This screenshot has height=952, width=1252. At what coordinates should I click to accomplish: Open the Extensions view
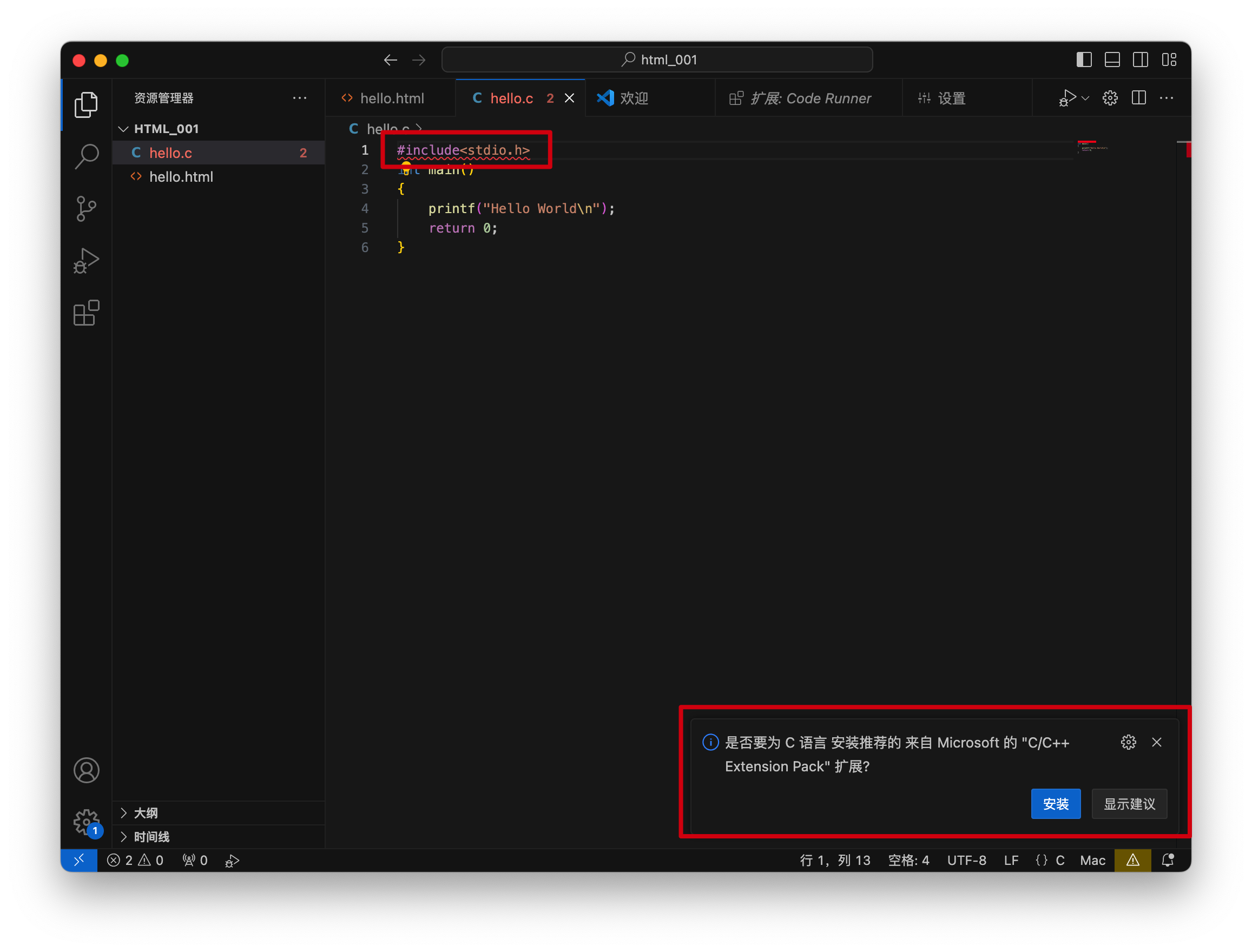86,313
